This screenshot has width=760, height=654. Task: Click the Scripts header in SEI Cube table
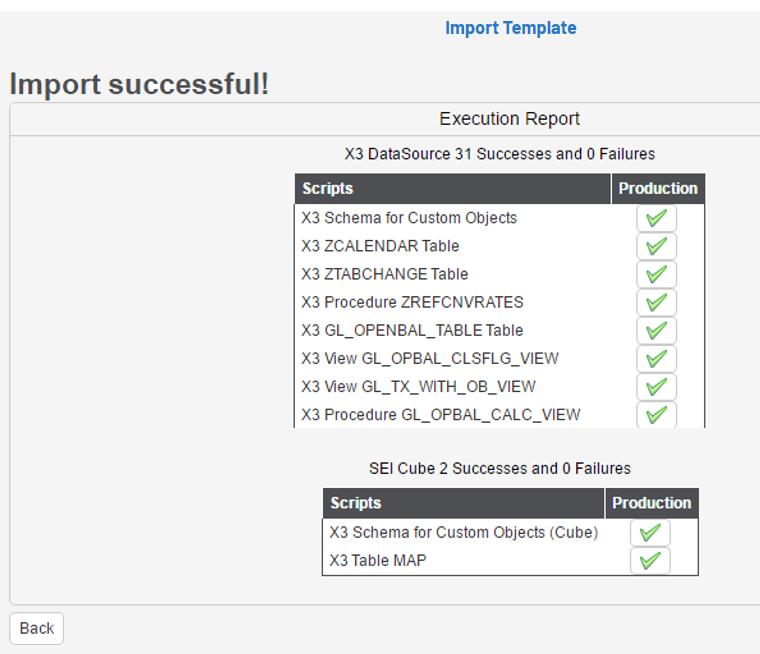(x=356, y=503)
